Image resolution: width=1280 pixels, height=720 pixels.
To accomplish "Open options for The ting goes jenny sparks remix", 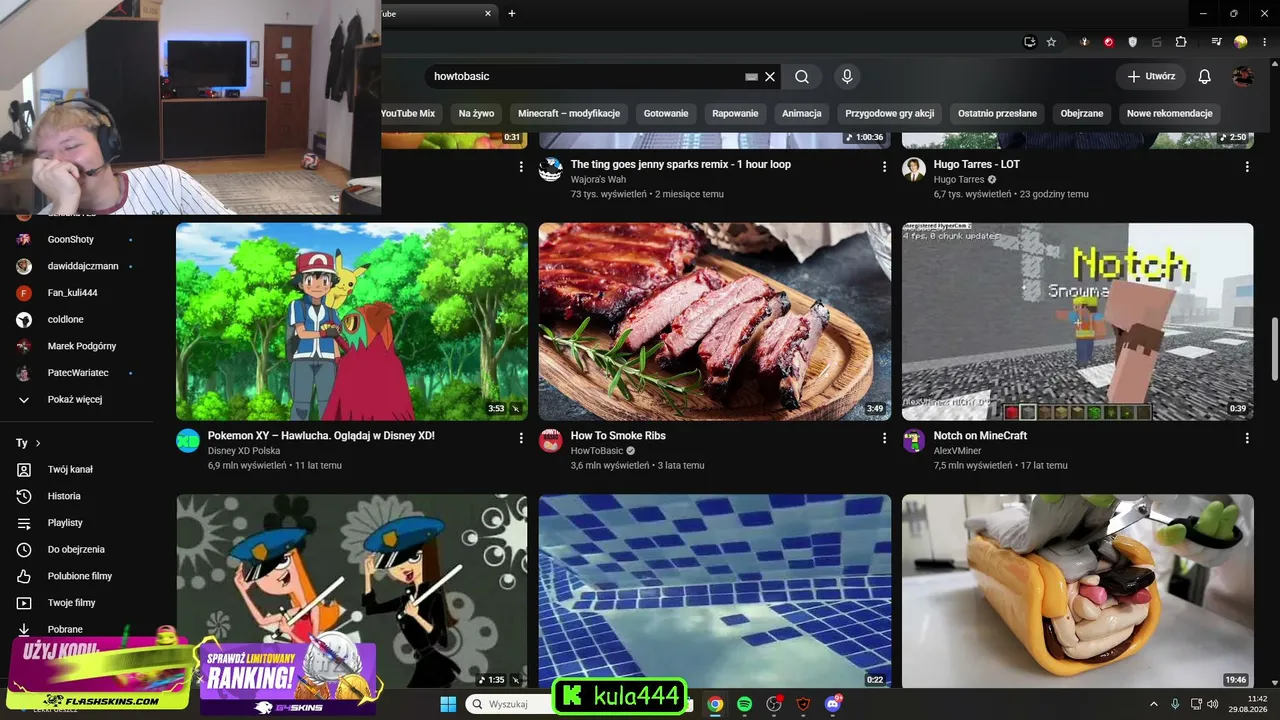I will (x=884, y=167).
